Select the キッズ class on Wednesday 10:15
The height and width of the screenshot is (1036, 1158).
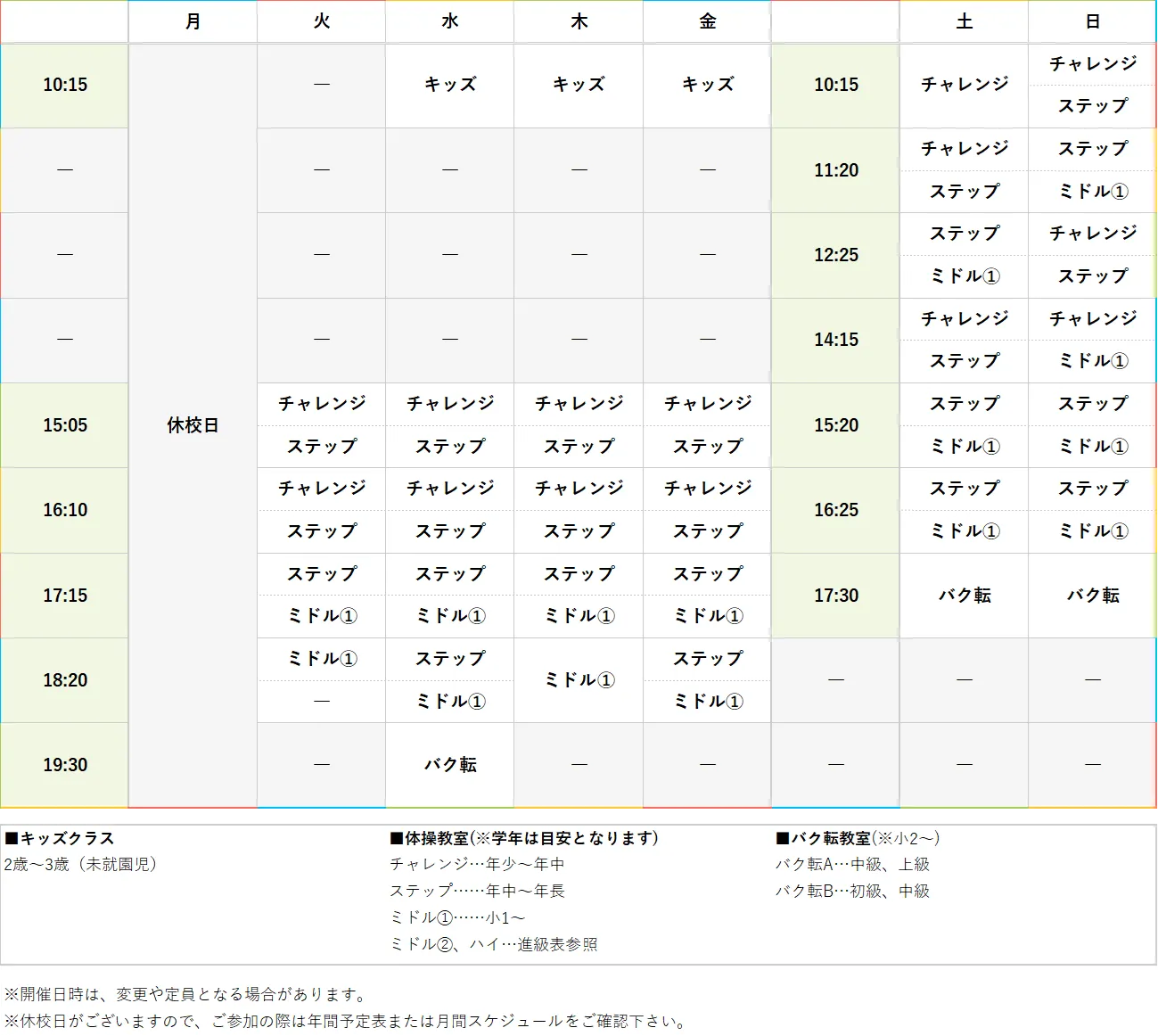(x=449, y=85)
